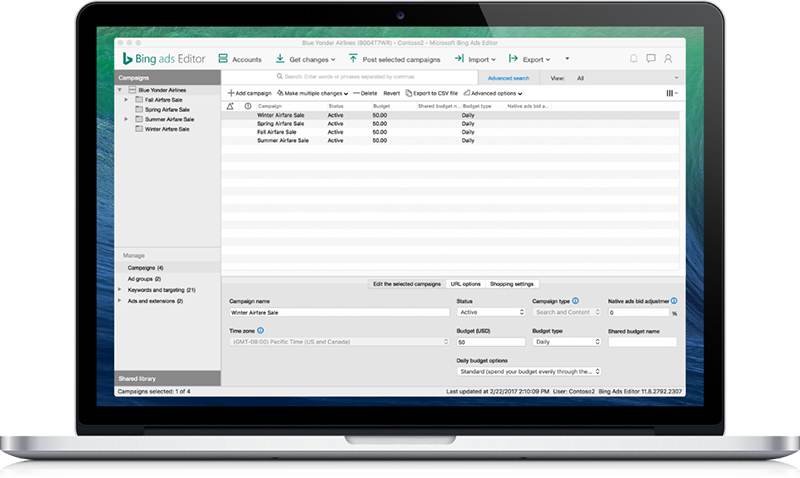
Task: Select Winter Airfare Sale grid row
Action: click(450, 115)
